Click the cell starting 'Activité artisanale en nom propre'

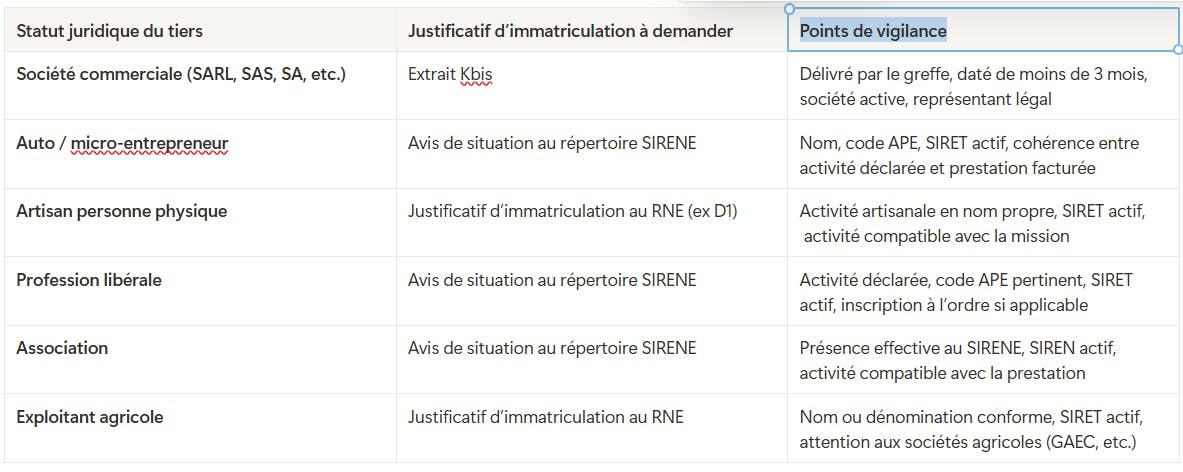(972, 223)
